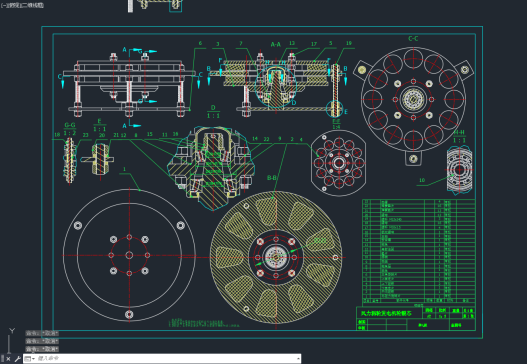Select part balloon number 5
The width and height of the screenshot is (527, 364).
(330, 43)
